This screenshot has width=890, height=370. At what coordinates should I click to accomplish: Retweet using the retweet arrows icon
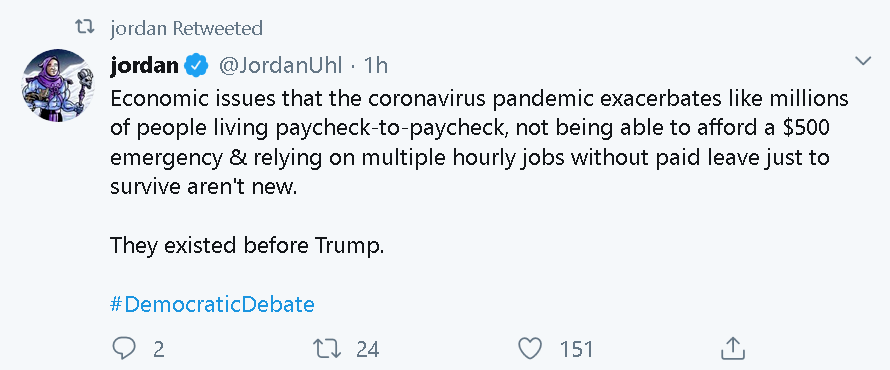328,348
